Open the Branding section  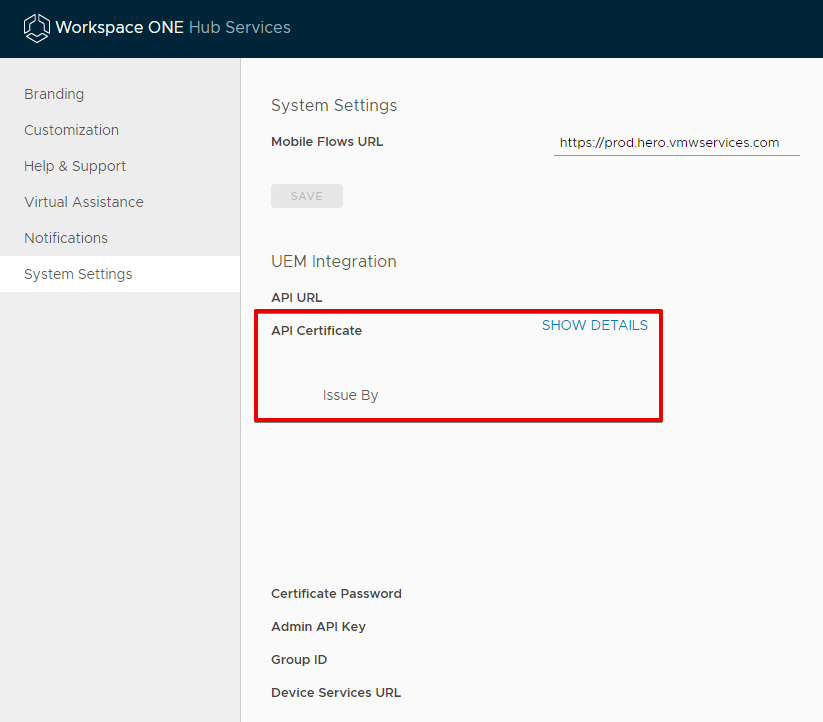(x=54, y=94)
